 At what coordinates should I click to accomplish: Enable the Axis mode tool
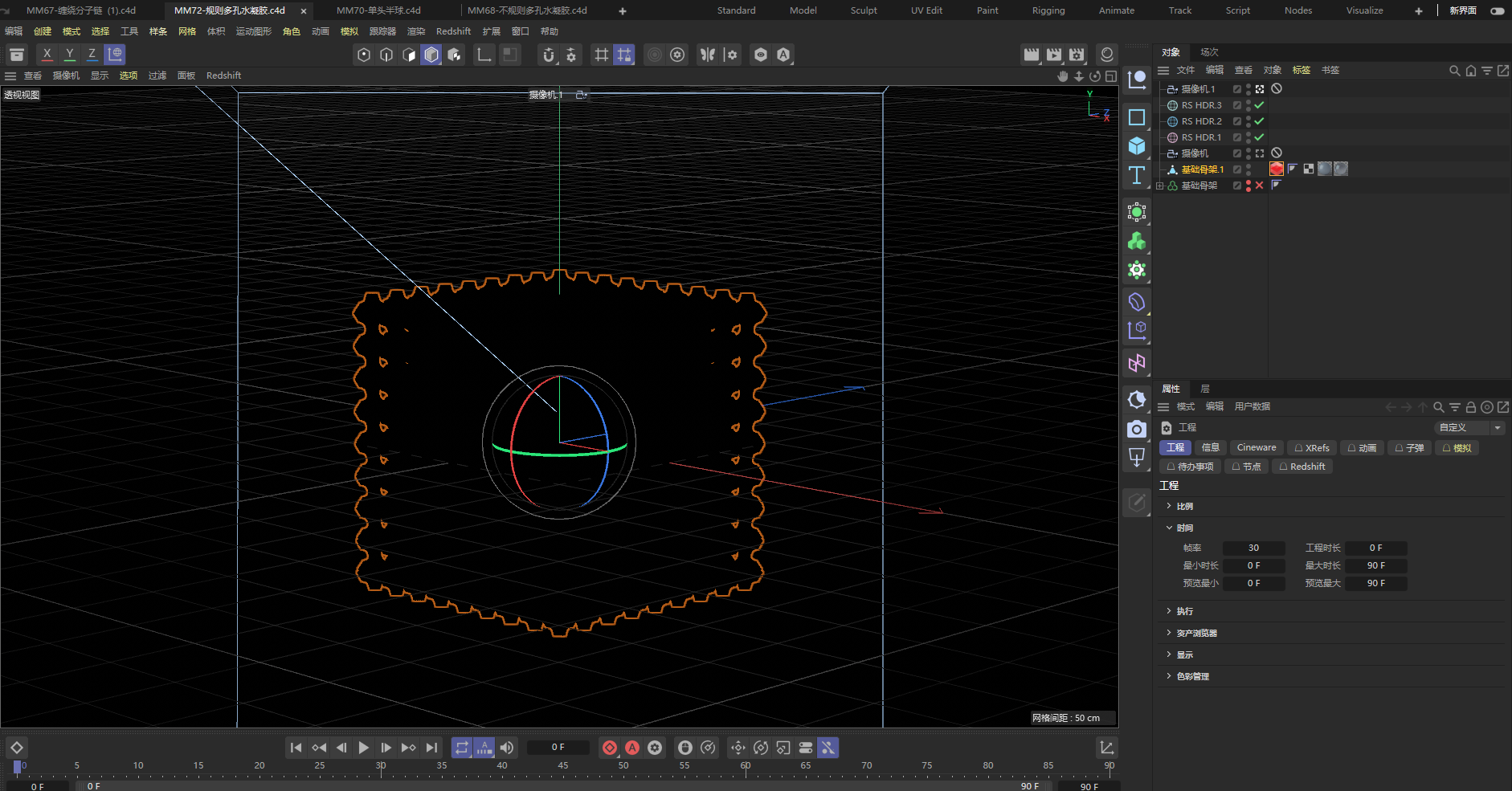[484, 55]
